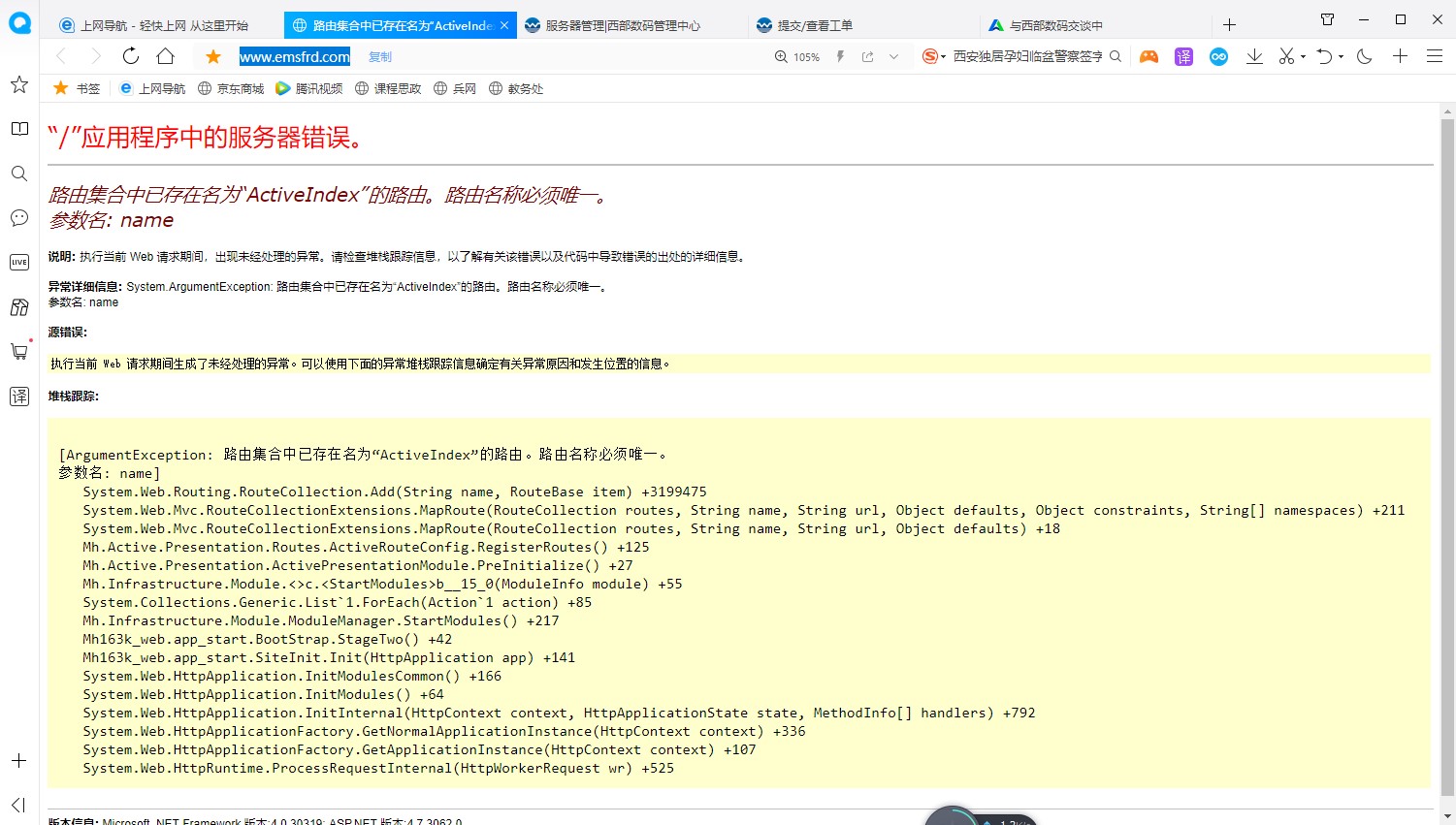This screenshot has height=825, width=1456.
Task: Click the scrollbar up arrow
Action: coord(1447,111)
